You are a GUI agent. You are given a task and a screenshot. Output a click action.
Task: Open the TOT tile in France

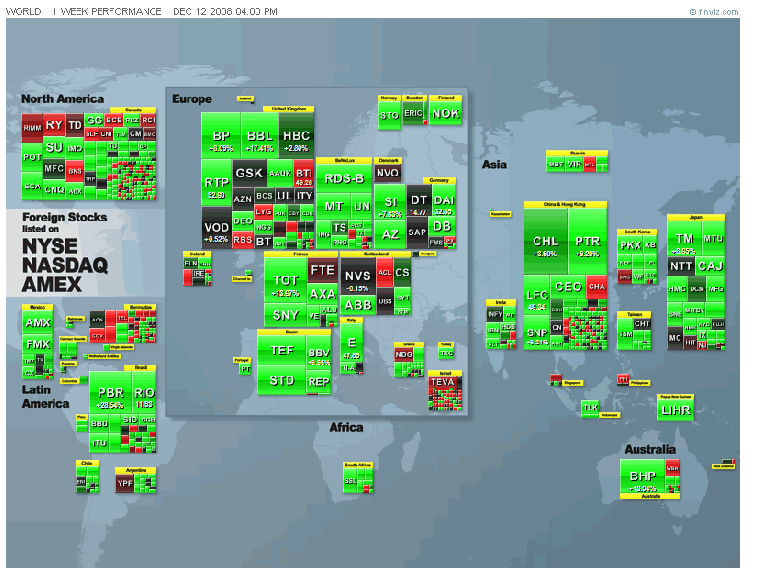pos(285,280)
